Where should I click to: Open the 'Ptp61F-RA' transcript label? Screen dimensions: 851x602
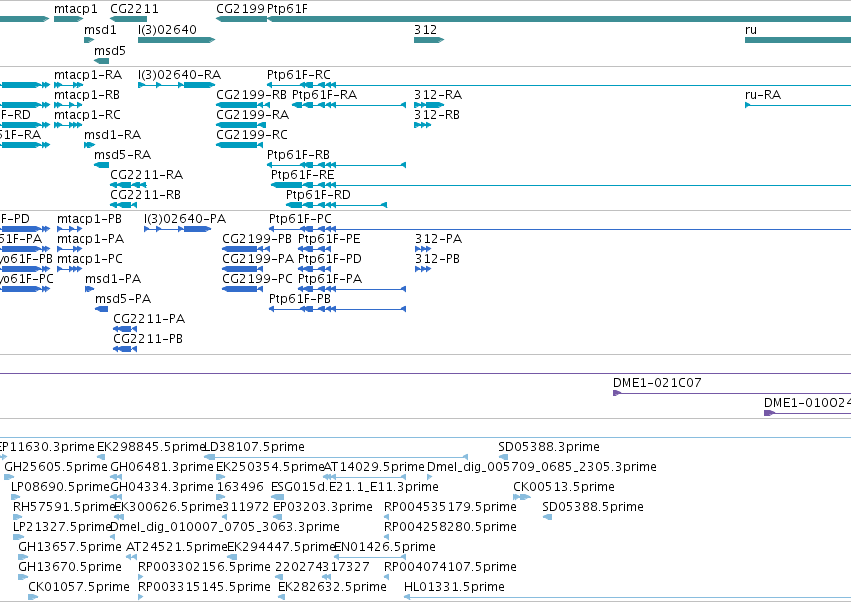[325, 94]
